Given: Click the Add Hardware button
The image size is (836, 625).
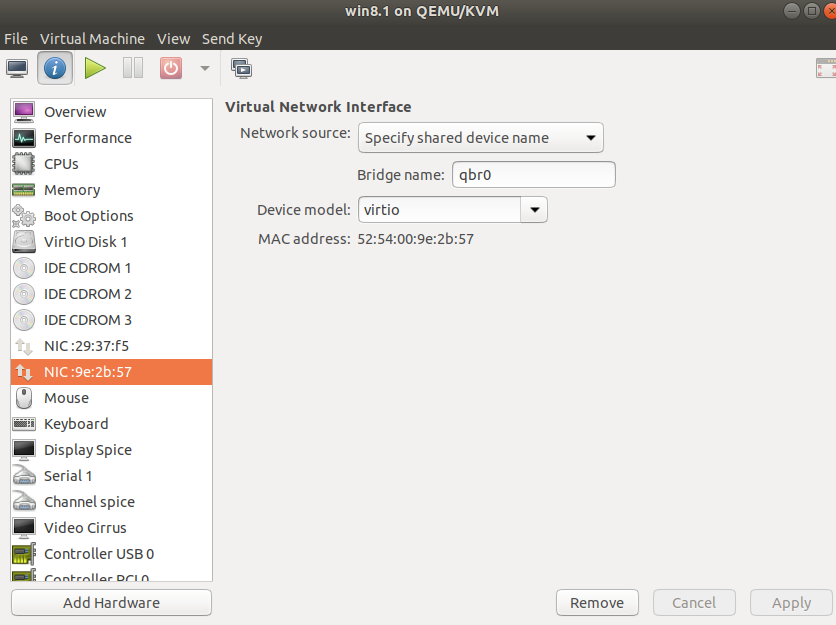Looking at the screenshot, I should [111, 603].
